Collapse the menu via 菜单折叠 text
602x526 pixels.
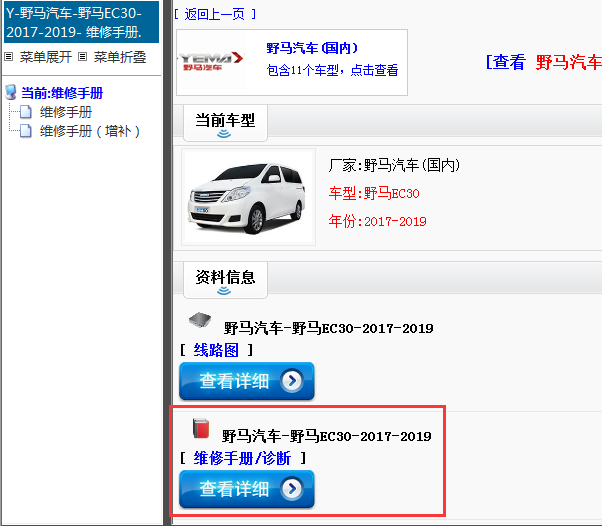(120, 57)
